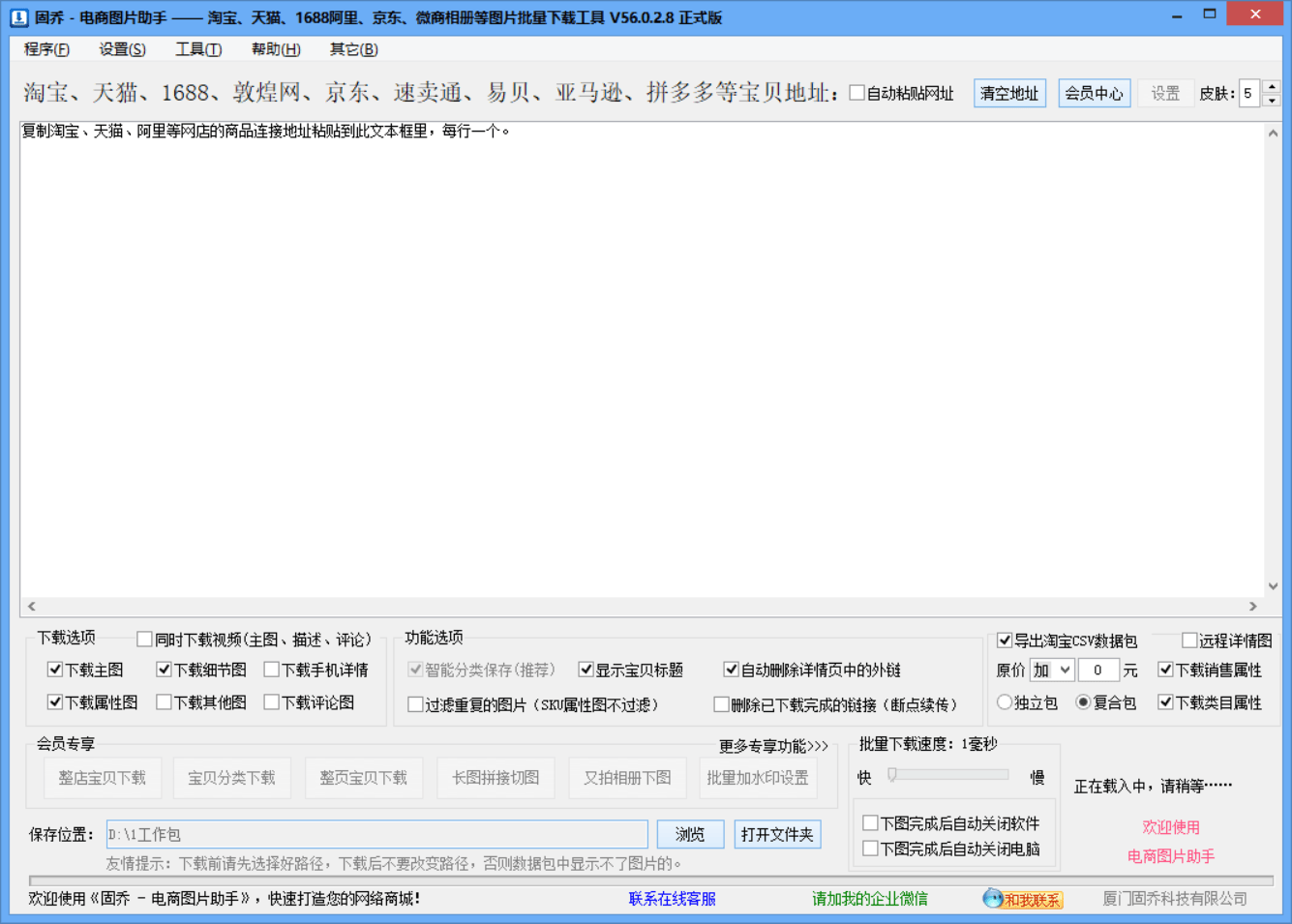This screenshot has height=924, width=1292.
Task: Open the 程序 menu
Action: (44, 49)
